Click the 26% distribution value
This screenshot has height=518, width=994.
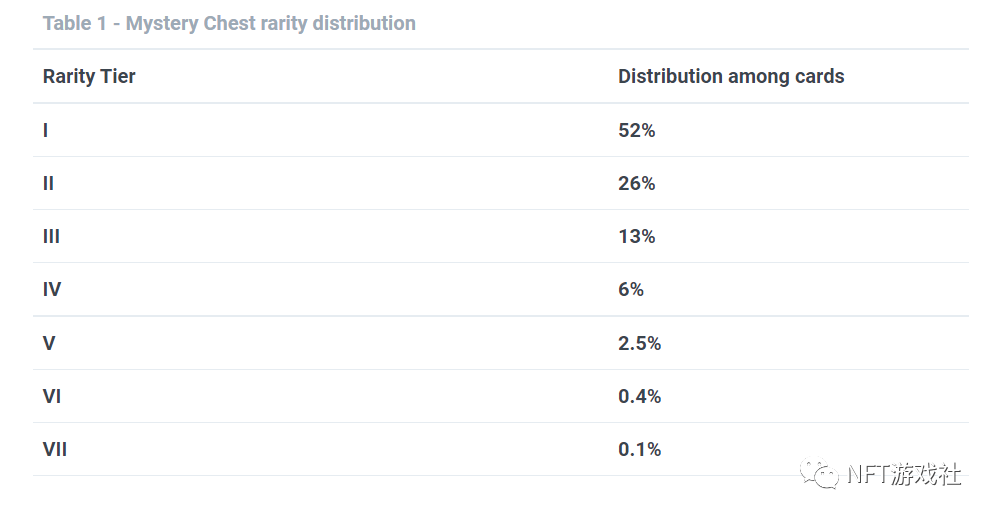coord(636,183)
